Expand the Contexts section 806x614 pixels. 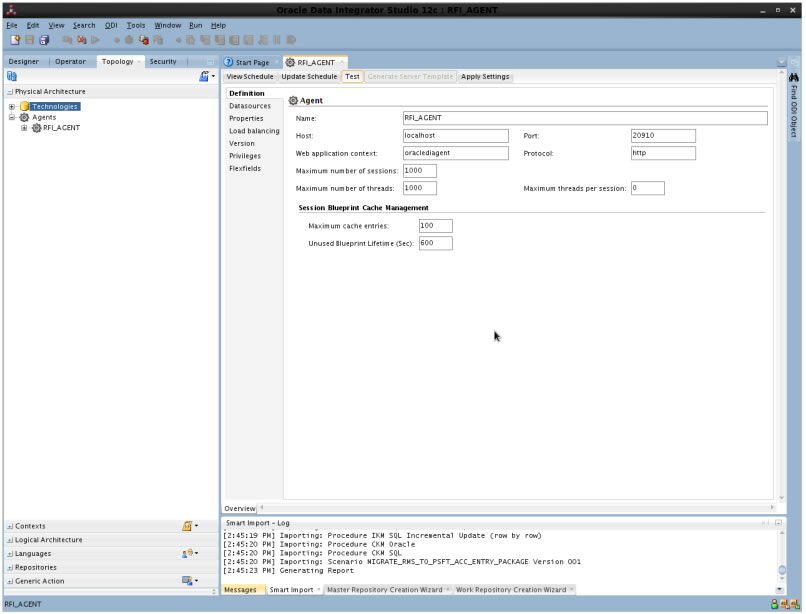point(10,527)
